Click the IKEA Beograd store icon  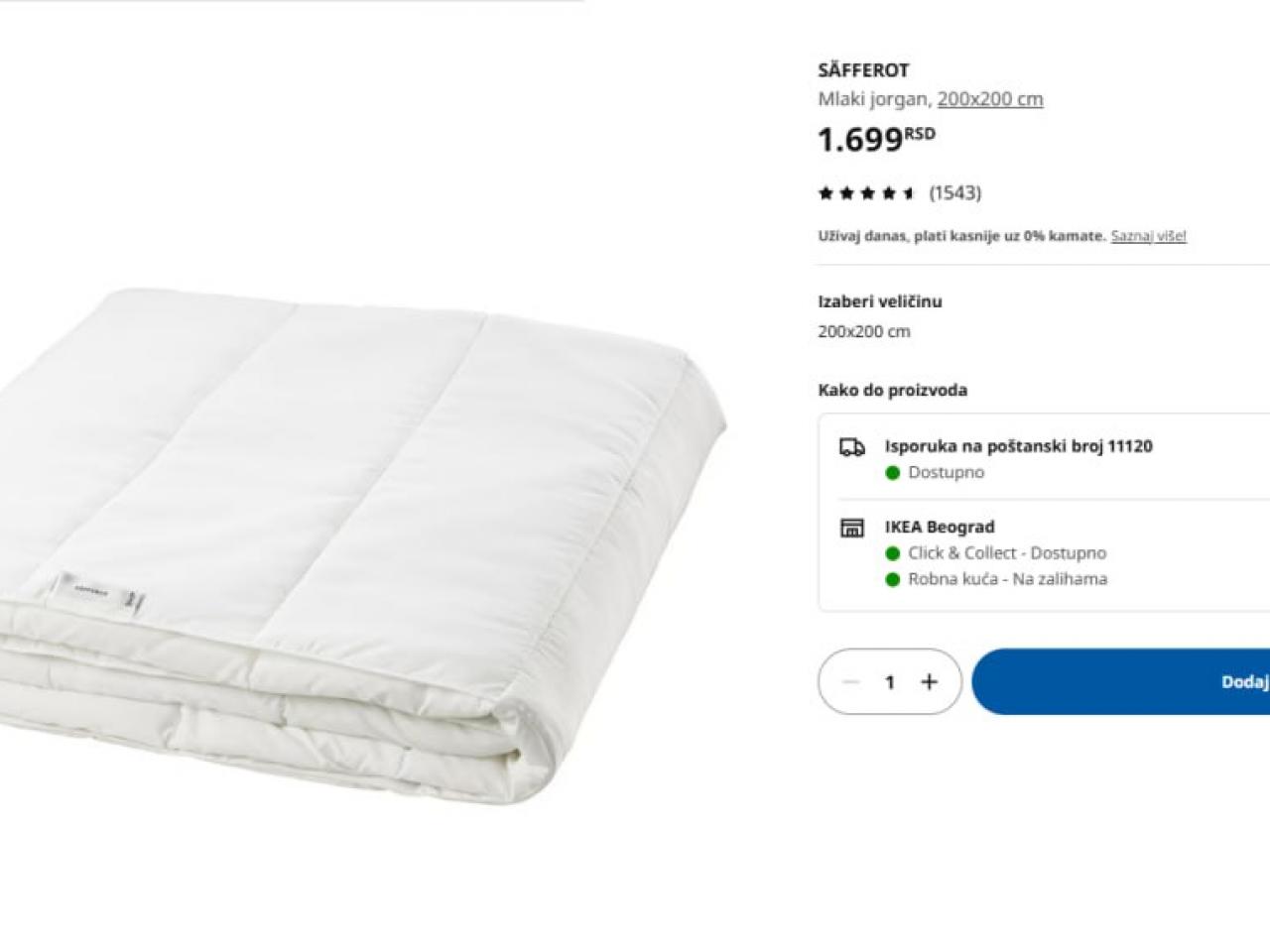(852, 528)
